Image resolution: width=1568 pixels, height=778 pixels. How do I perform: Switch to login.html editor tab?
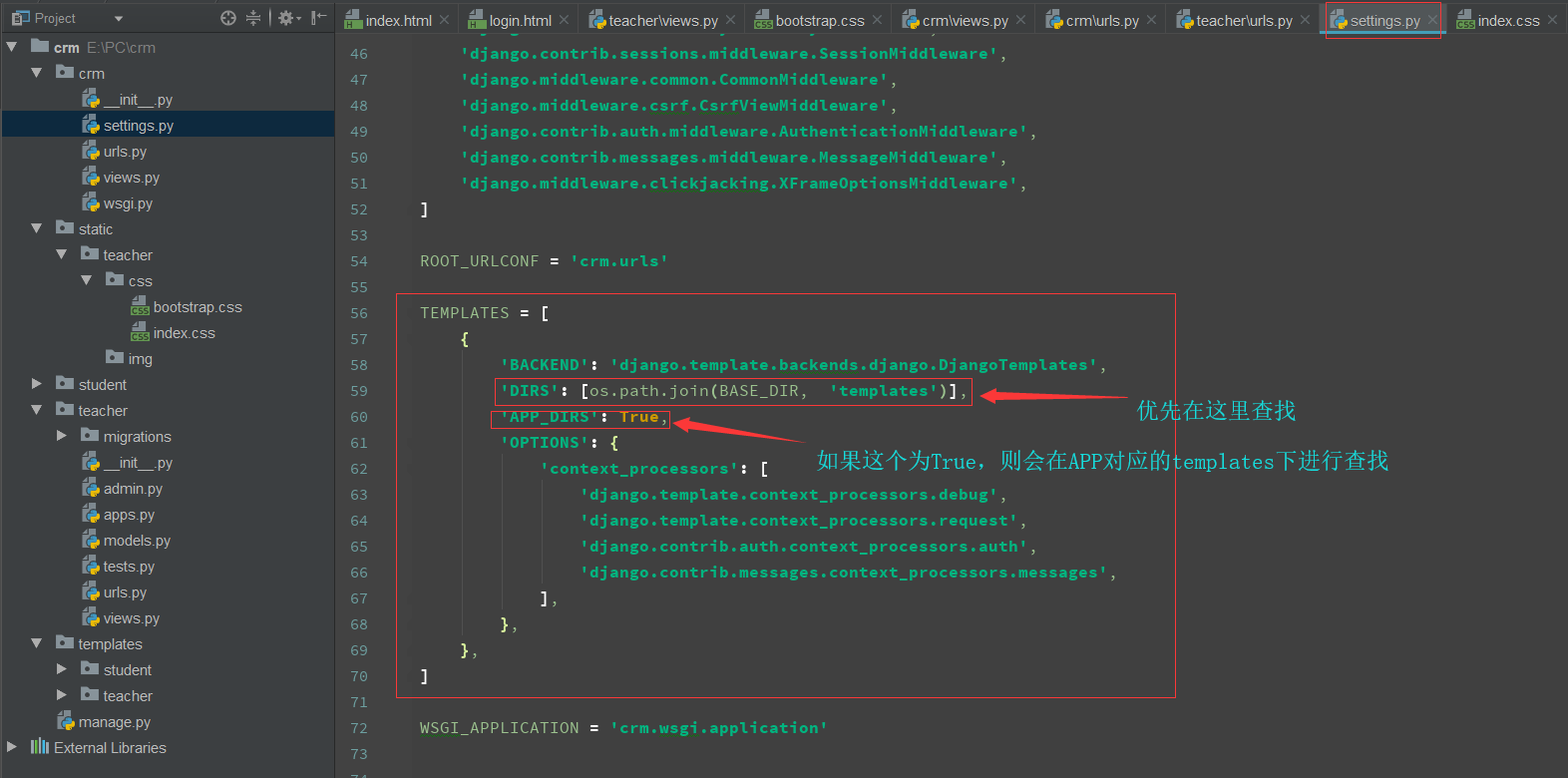pos(520,20)
